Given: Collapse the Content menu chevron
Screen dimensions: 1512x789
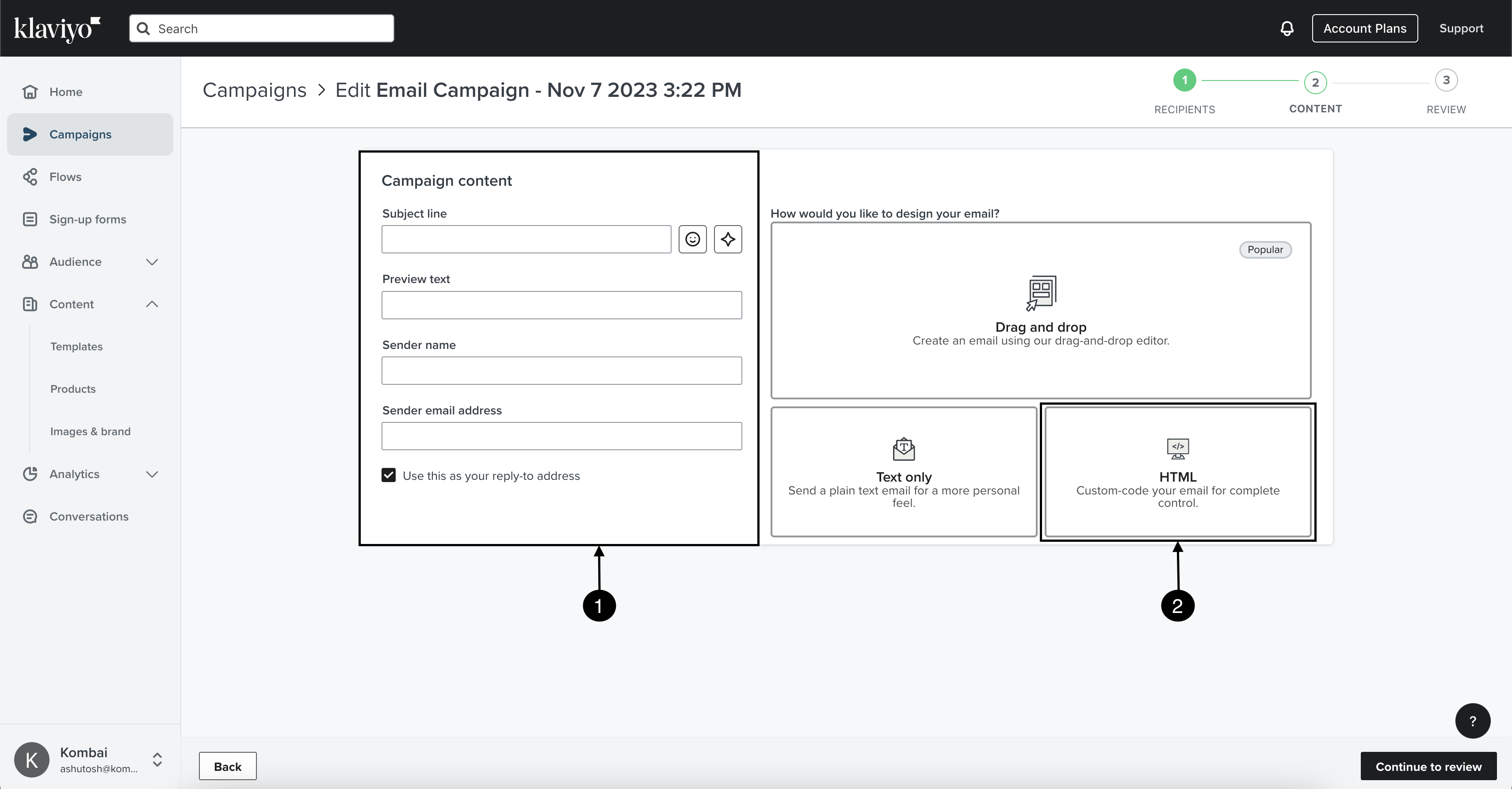Looking at the screenshot, I should click(152, 304).
